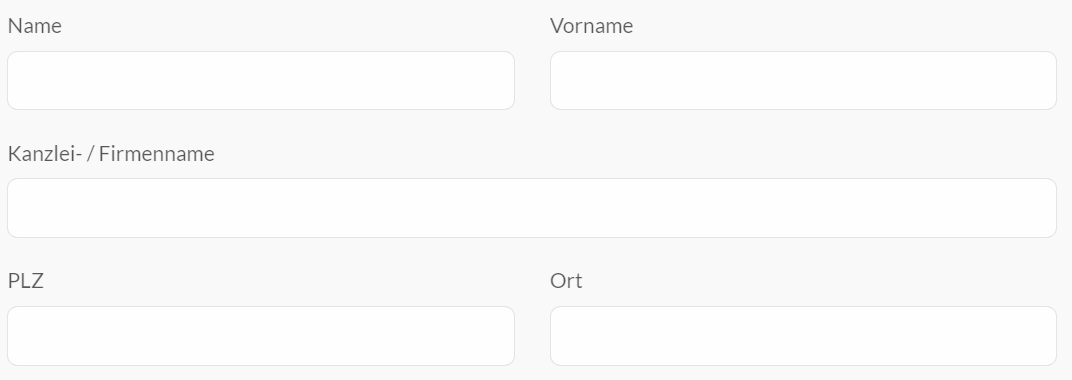The height and width of the screenshot is (380, 1072).
Task: Place cursor in the last name box
Action: 260,81
